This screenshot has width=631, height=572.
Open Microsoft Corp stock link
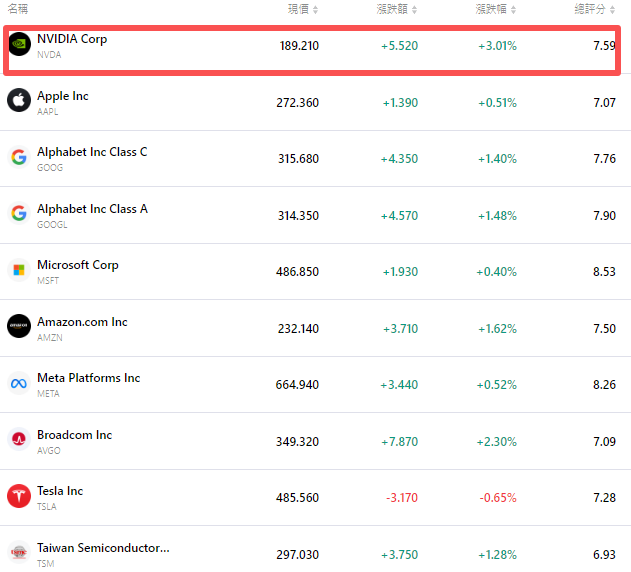[x=78, y=265]
